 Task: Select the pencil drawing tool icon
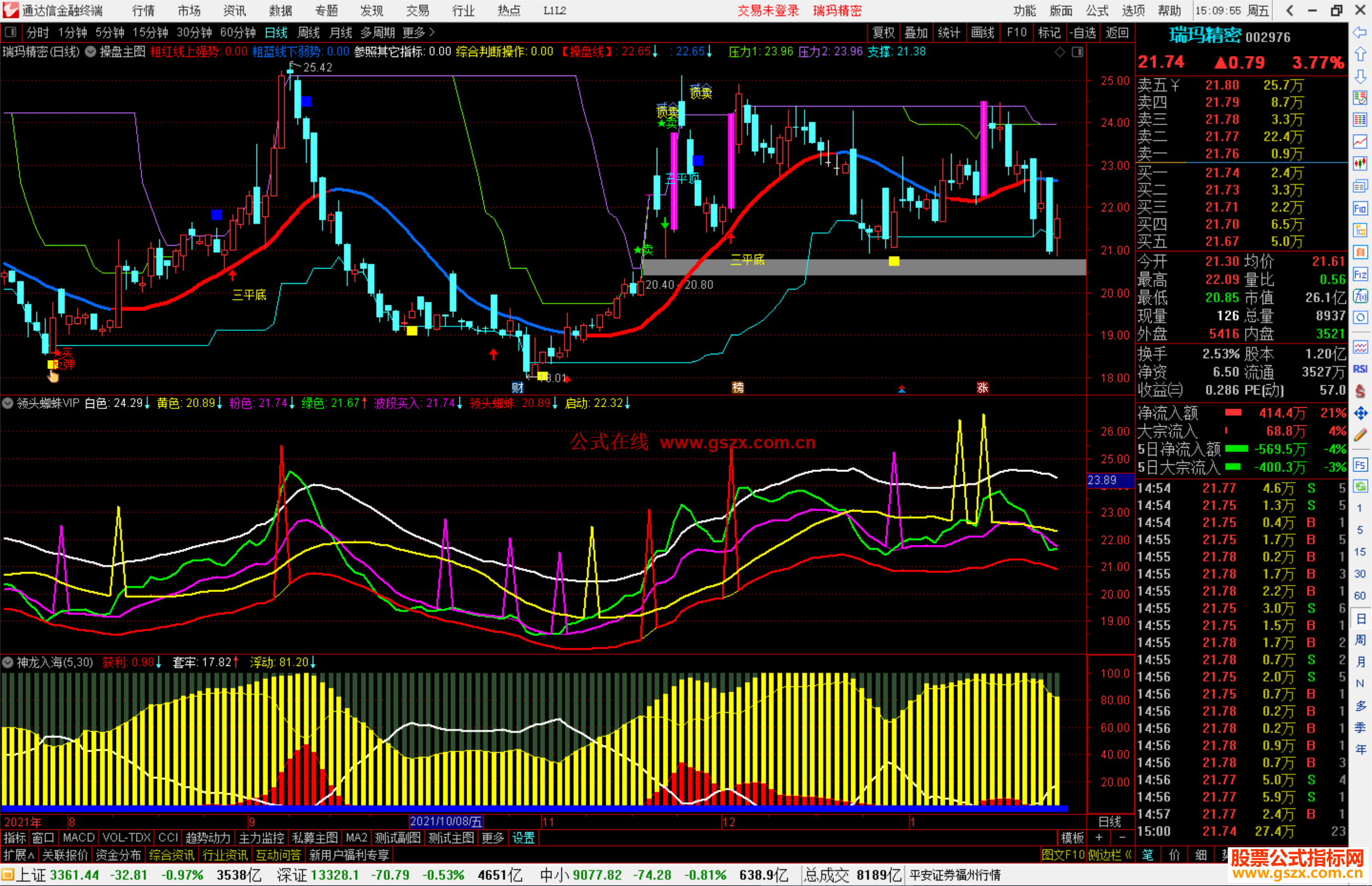pyautogui.click(x=1360, y=436)
